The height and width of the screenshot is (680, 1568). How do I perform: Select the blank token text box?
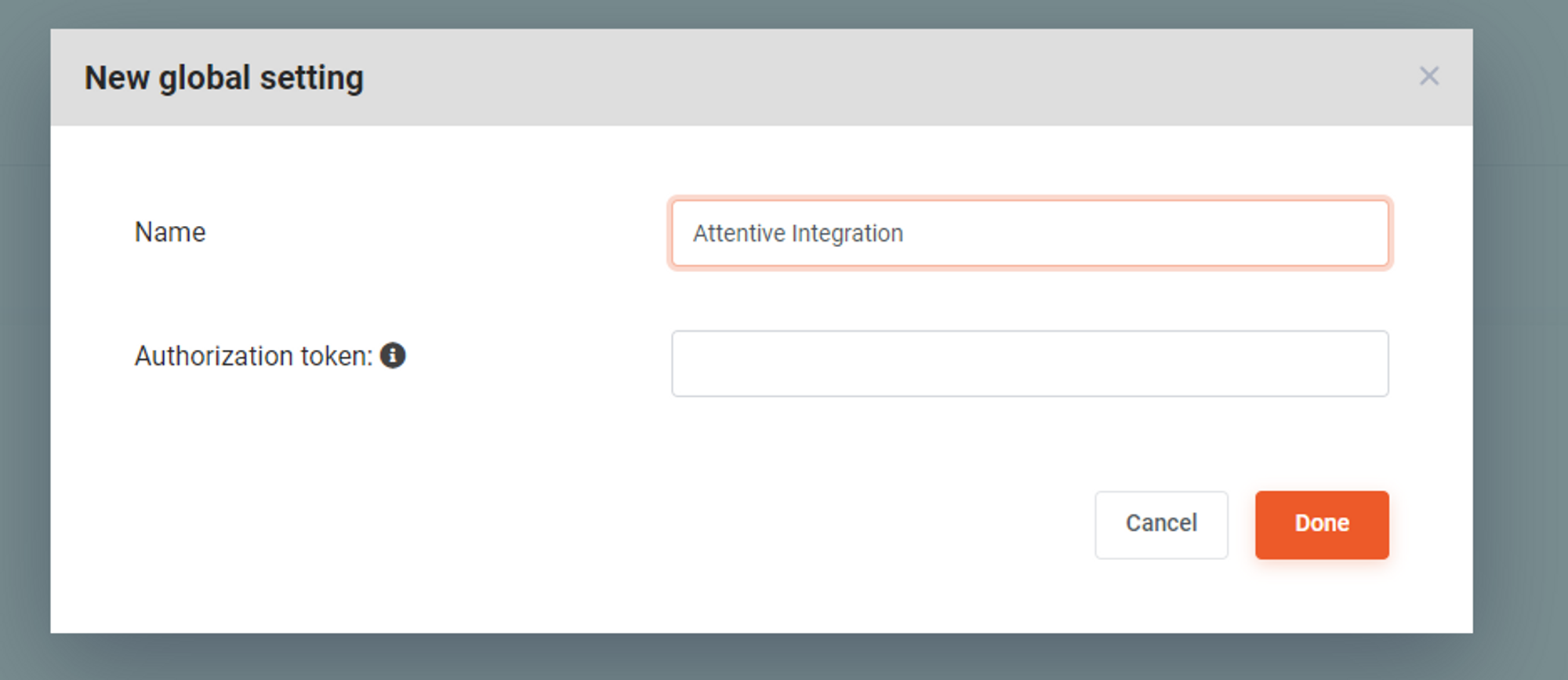click(1029, 364)
